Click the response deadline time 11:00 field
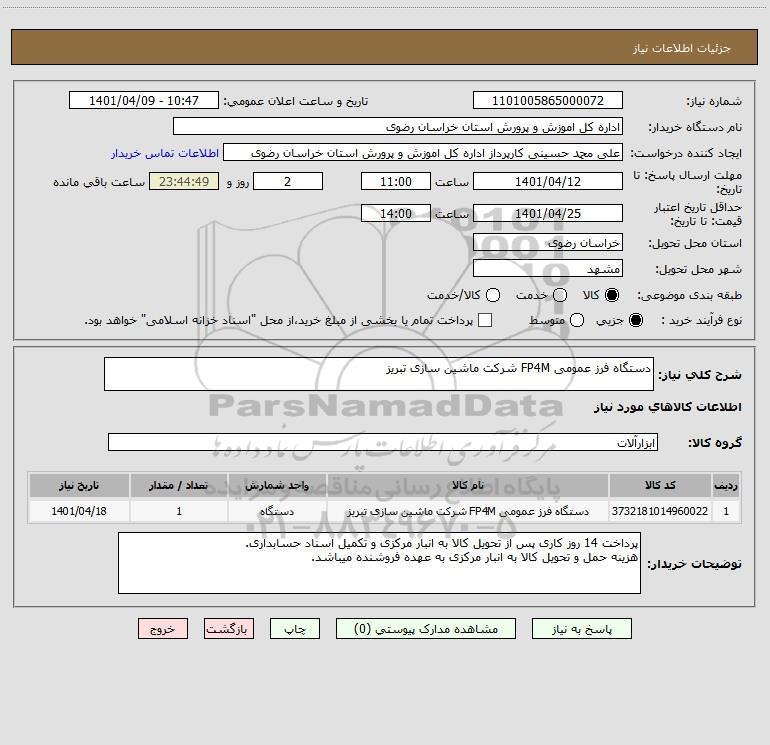The image size is (770, 745). click(396, 181)
